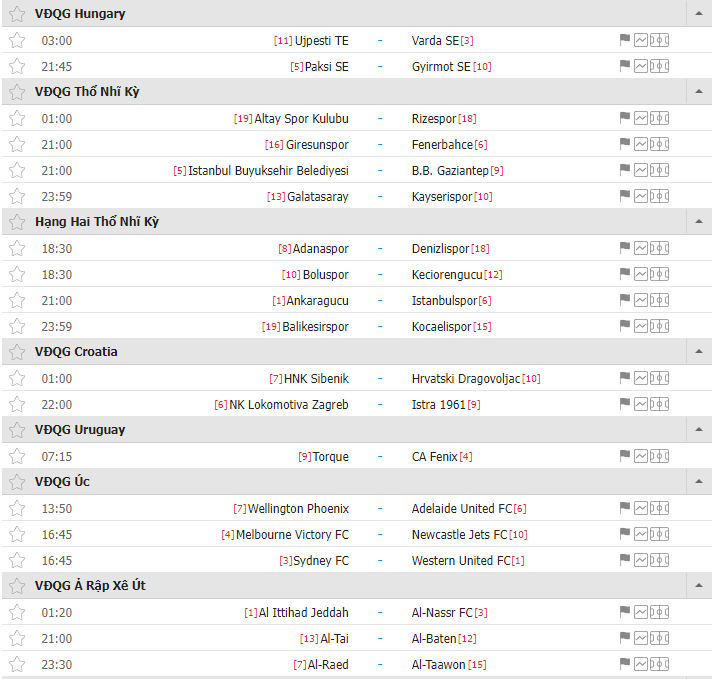Open Fenerbahce team link
This screenshot has width=717, height=679.
point(442,144)
